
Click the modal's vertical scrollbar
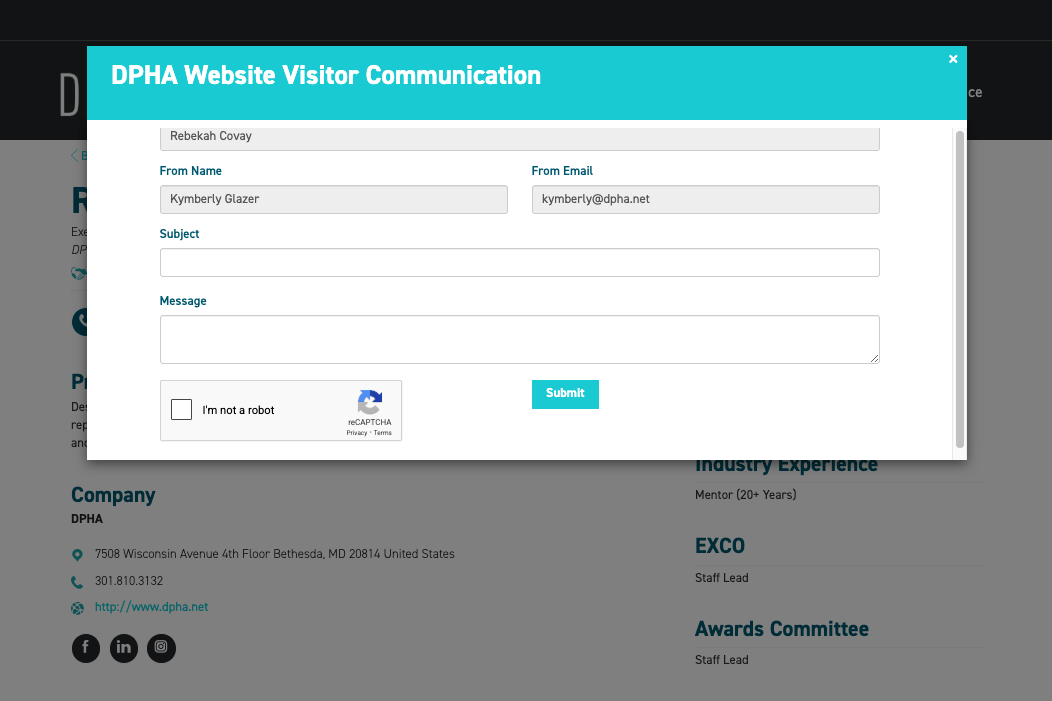pyautogui.click(x=960, y=288)
